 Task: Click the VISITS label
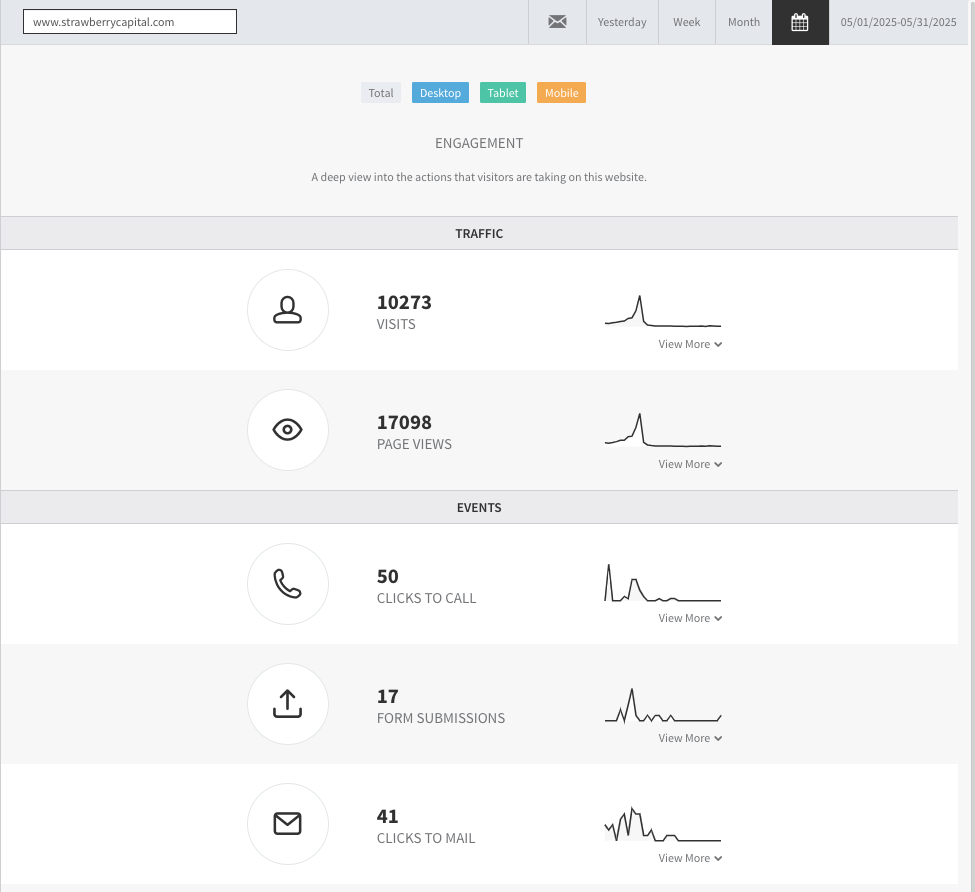[396, 324]
